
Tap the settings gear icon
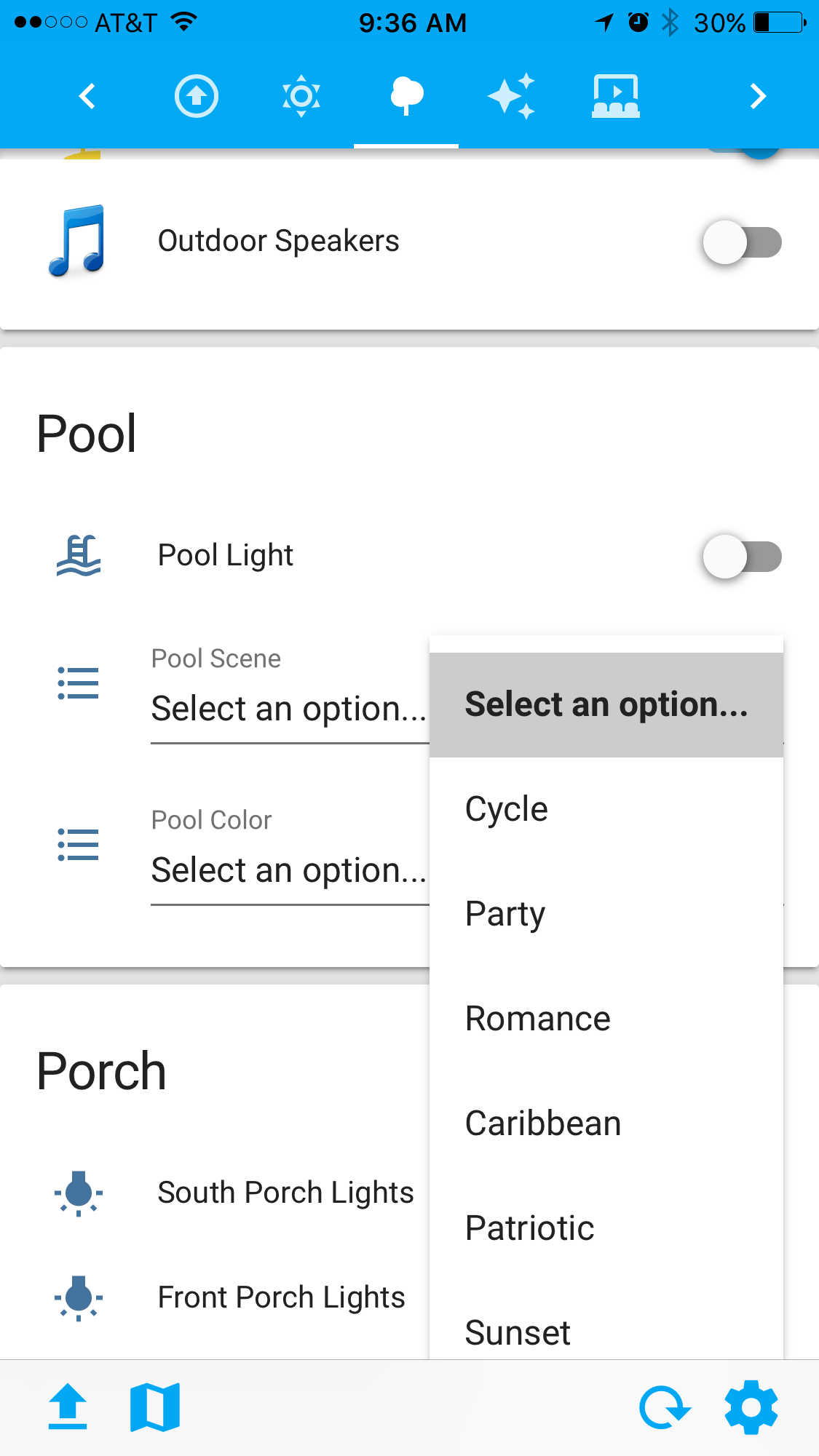point(751,1407)
